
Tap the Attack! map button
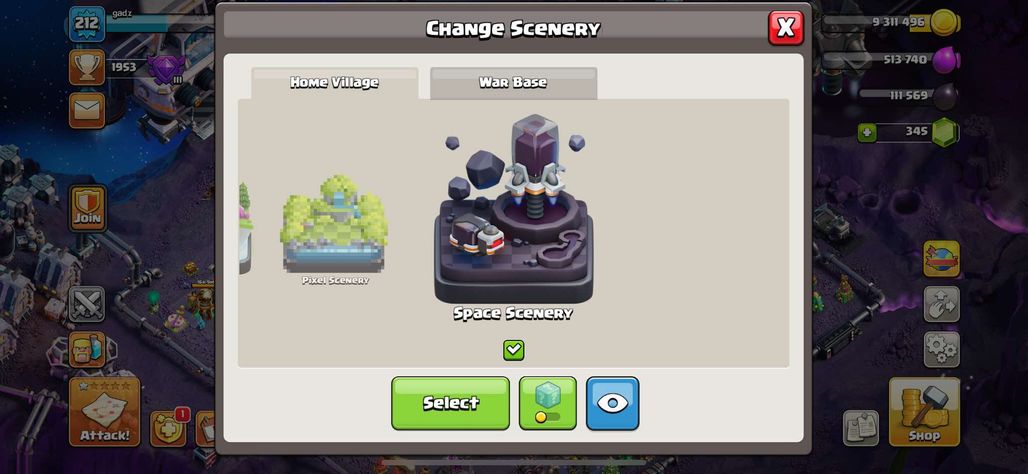click(x=104, y=412)
